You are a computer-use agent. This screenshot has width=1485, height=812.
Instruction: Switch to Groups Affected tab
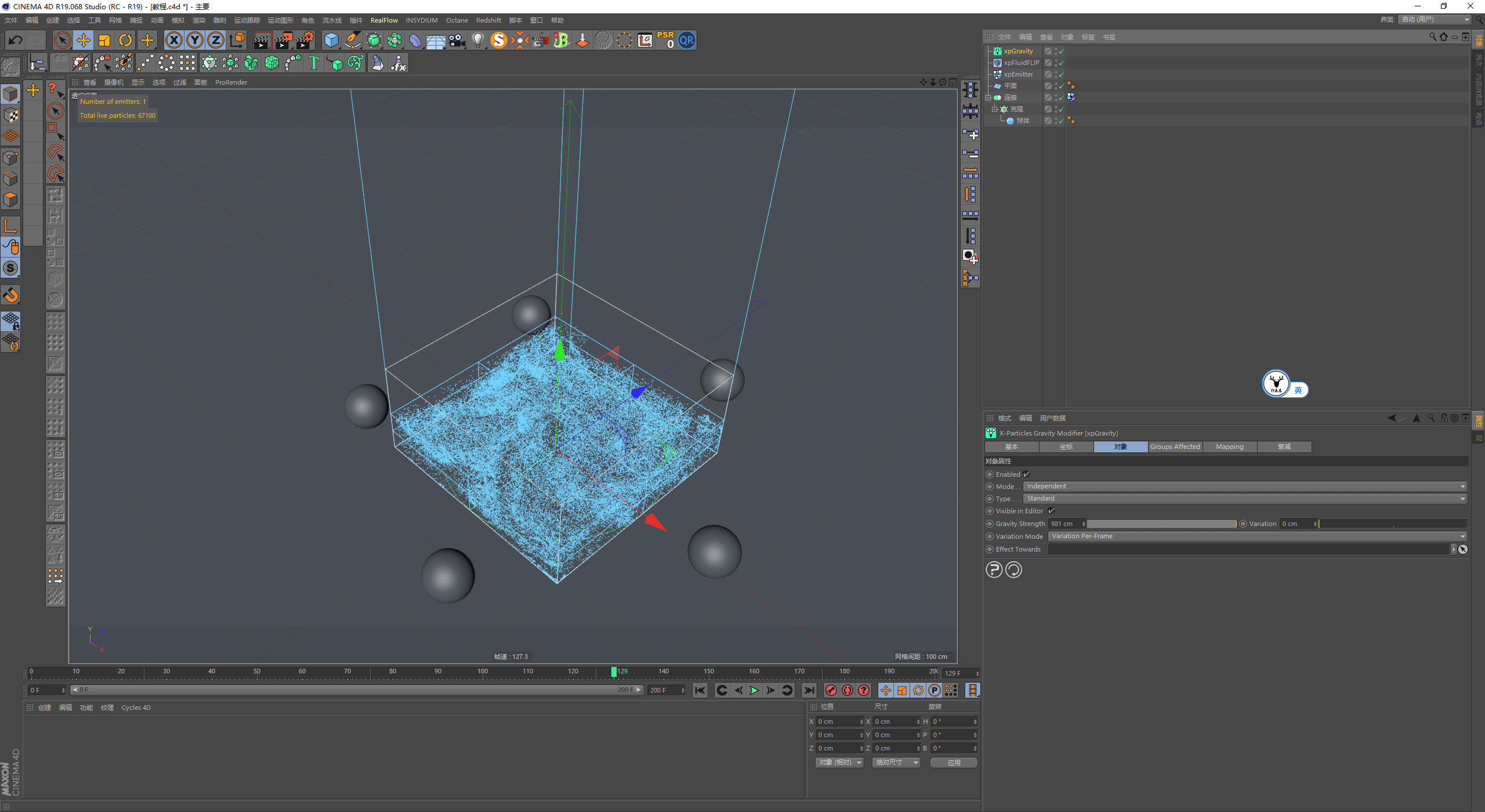tap(1175, 447)
